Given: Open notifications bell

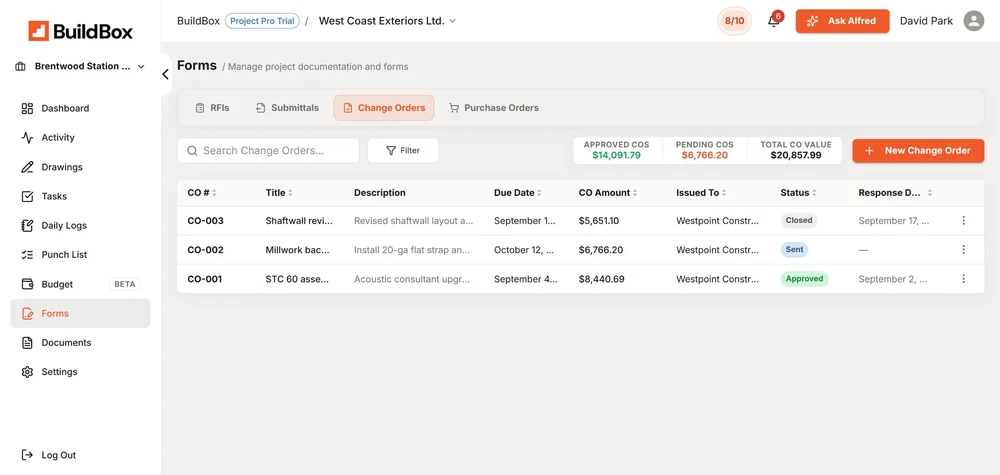Looking at the screenshot, I should click(774, 21).
